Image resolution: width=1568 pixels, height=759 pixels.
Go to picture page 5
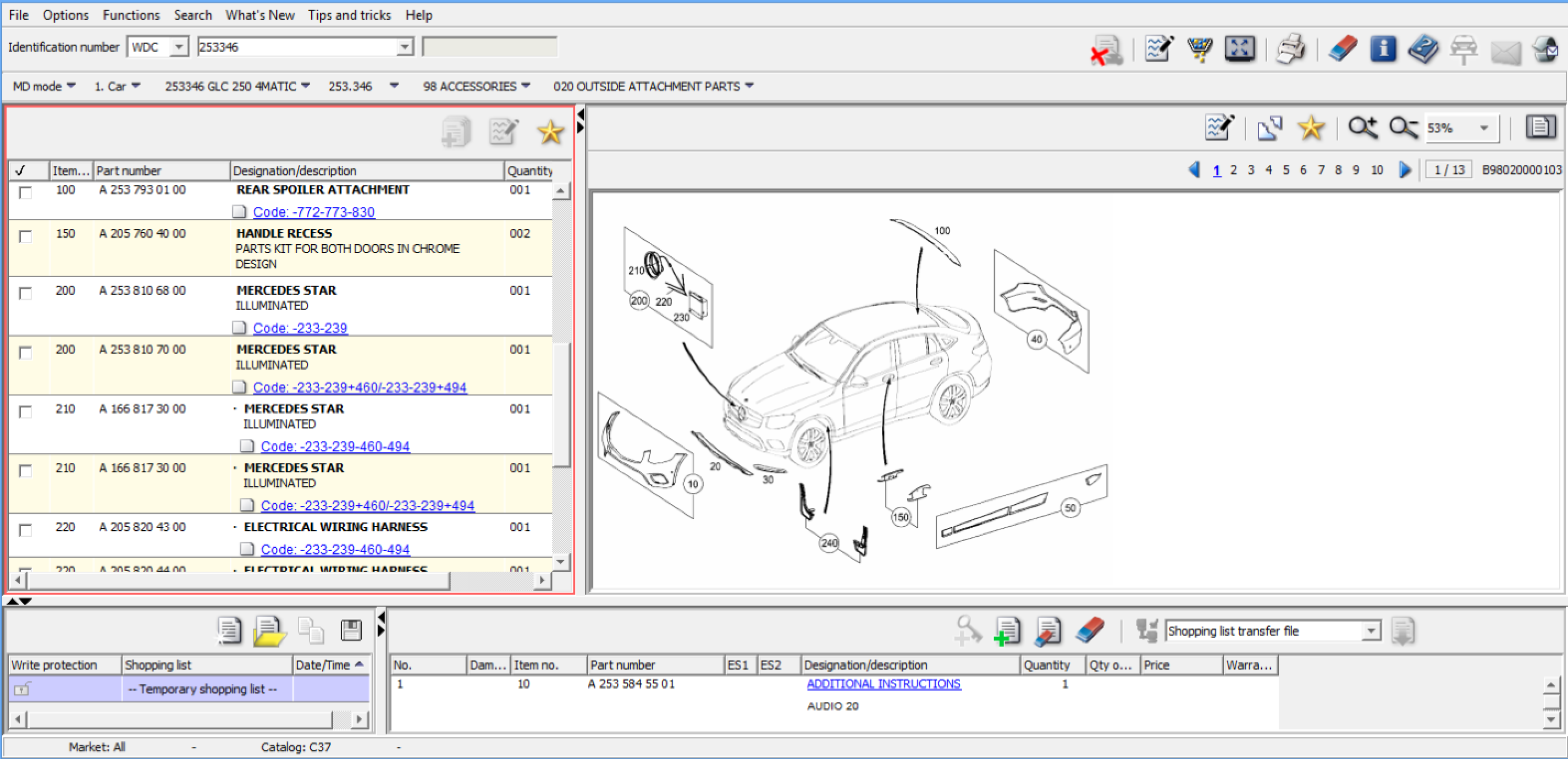coord(1285,170)
